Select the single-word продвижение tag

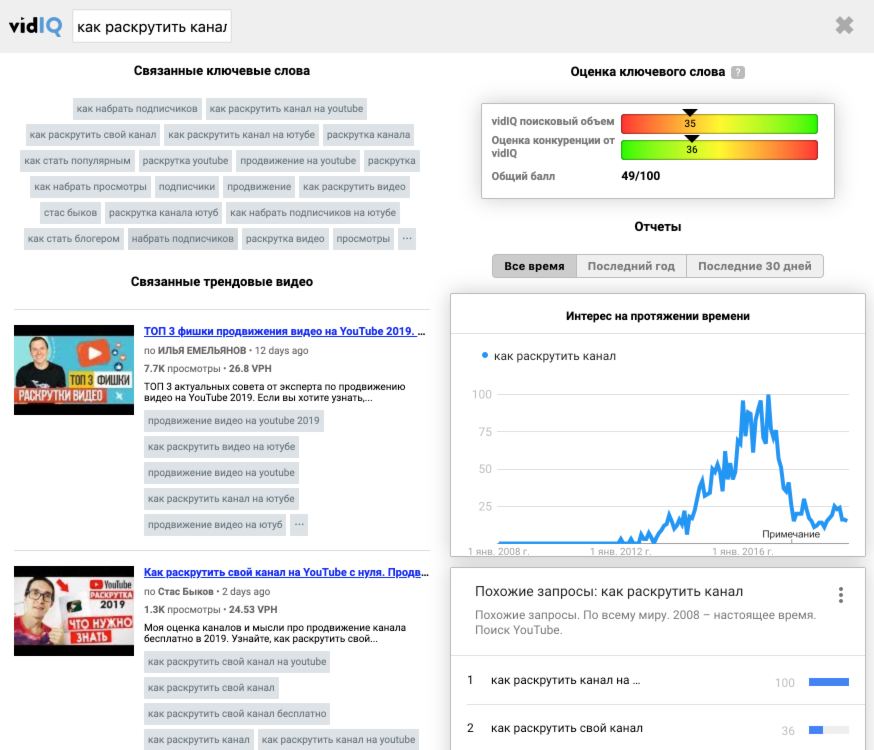point(259,187)
